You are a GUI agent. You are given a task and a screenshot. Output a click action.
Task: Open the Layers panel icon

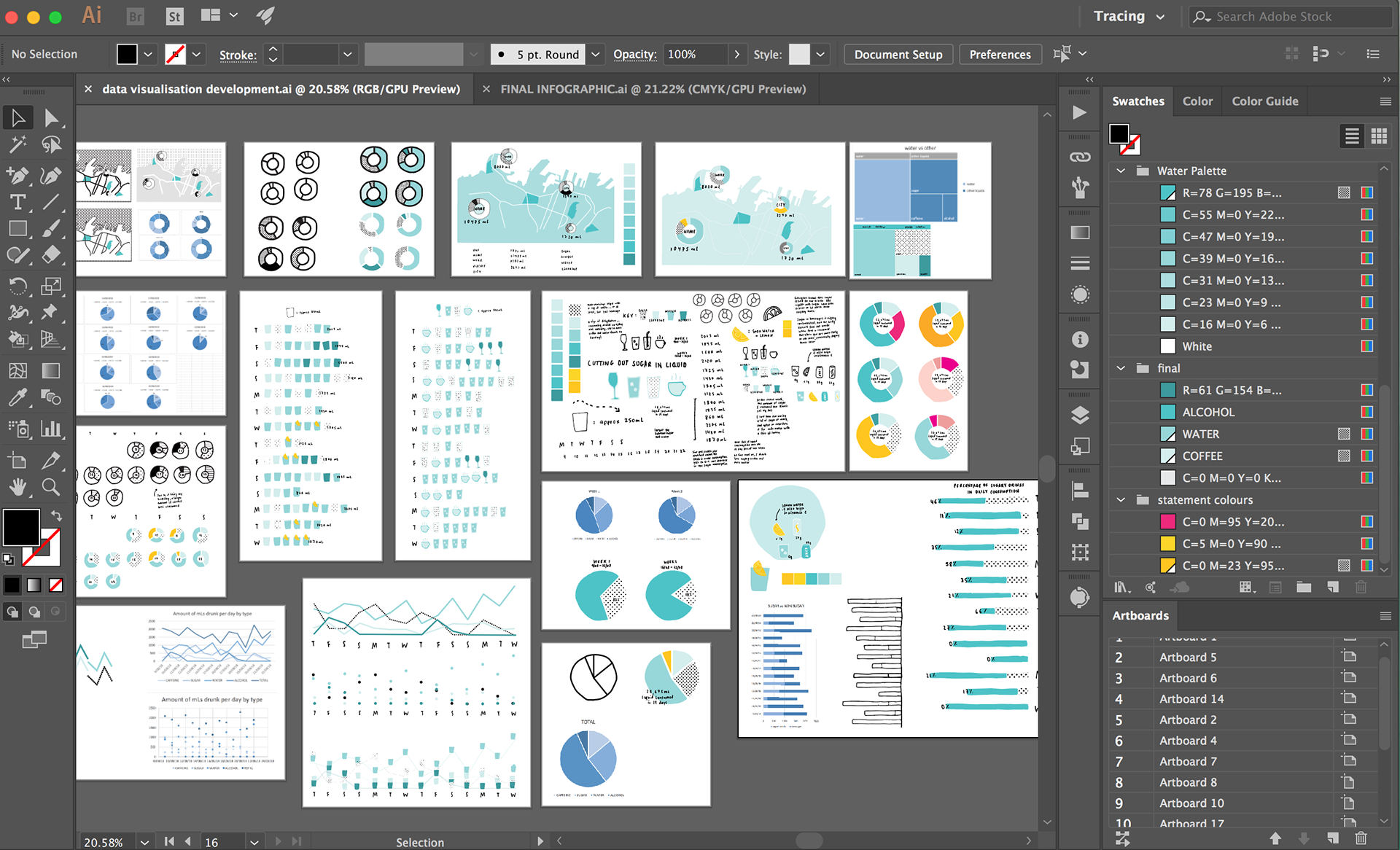click(x=1080, y=416)
